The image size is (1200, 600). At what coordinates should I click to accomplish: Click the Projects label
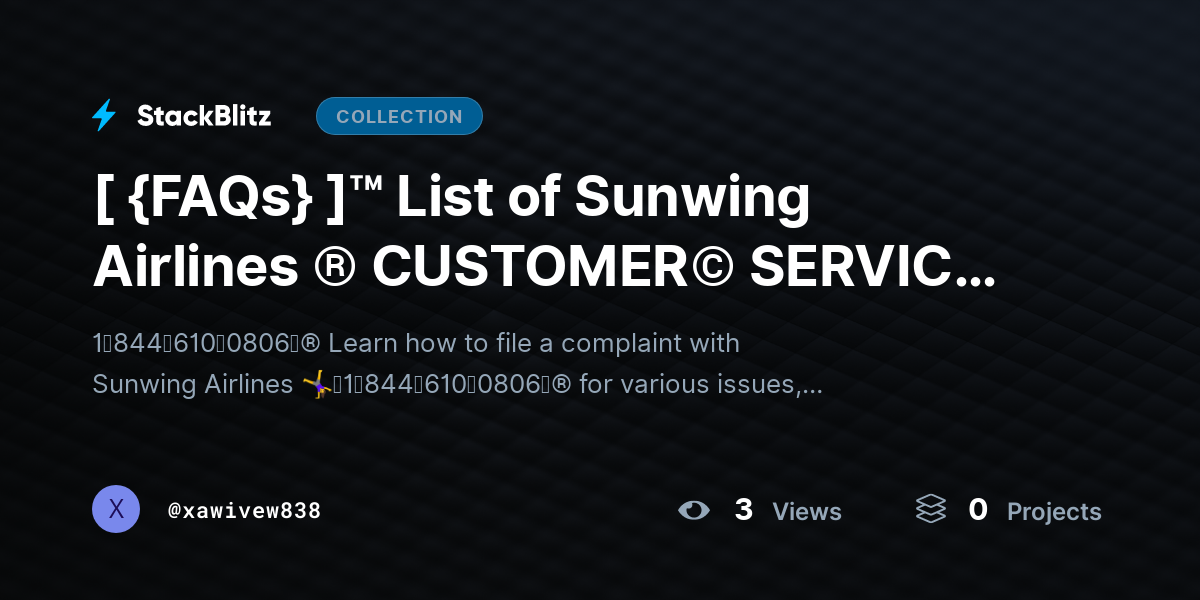coord(1054,511)
